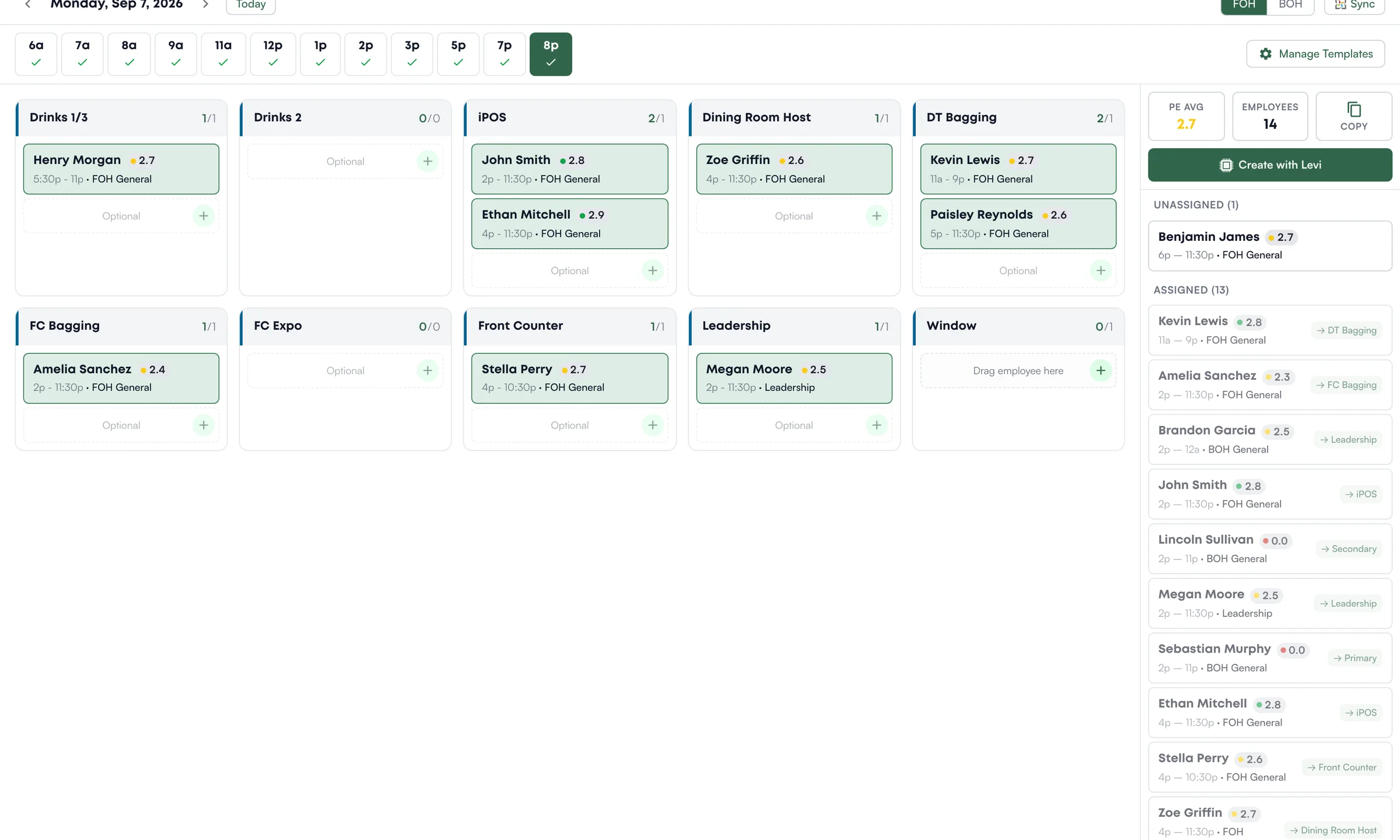Select the 7p time slot
Image resolution: width=1400 pixels, height=840 pixels.
click(x=505, y=54)
